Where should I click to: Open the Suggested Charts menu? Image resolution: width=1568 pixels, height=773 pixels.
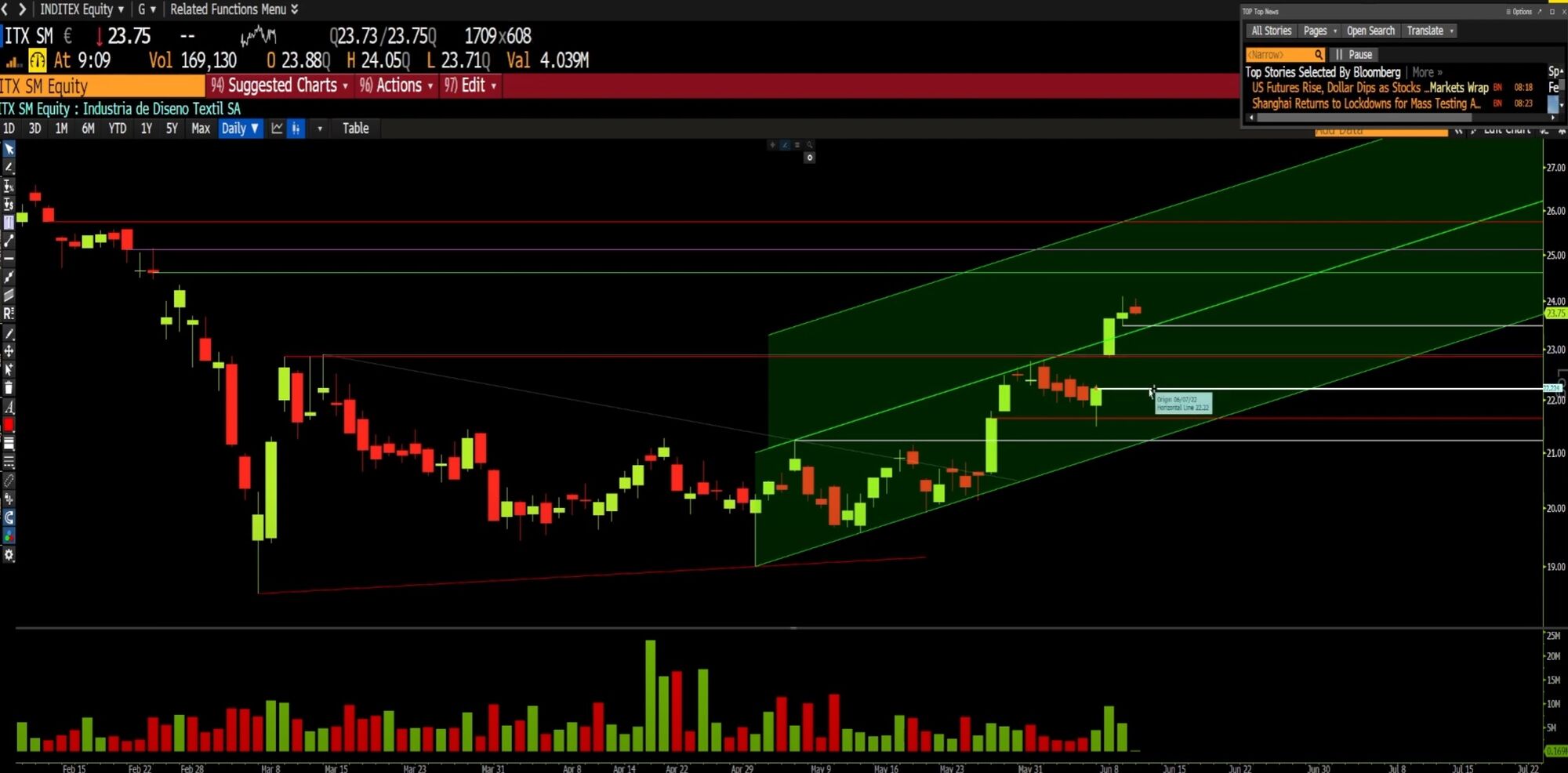279,85
